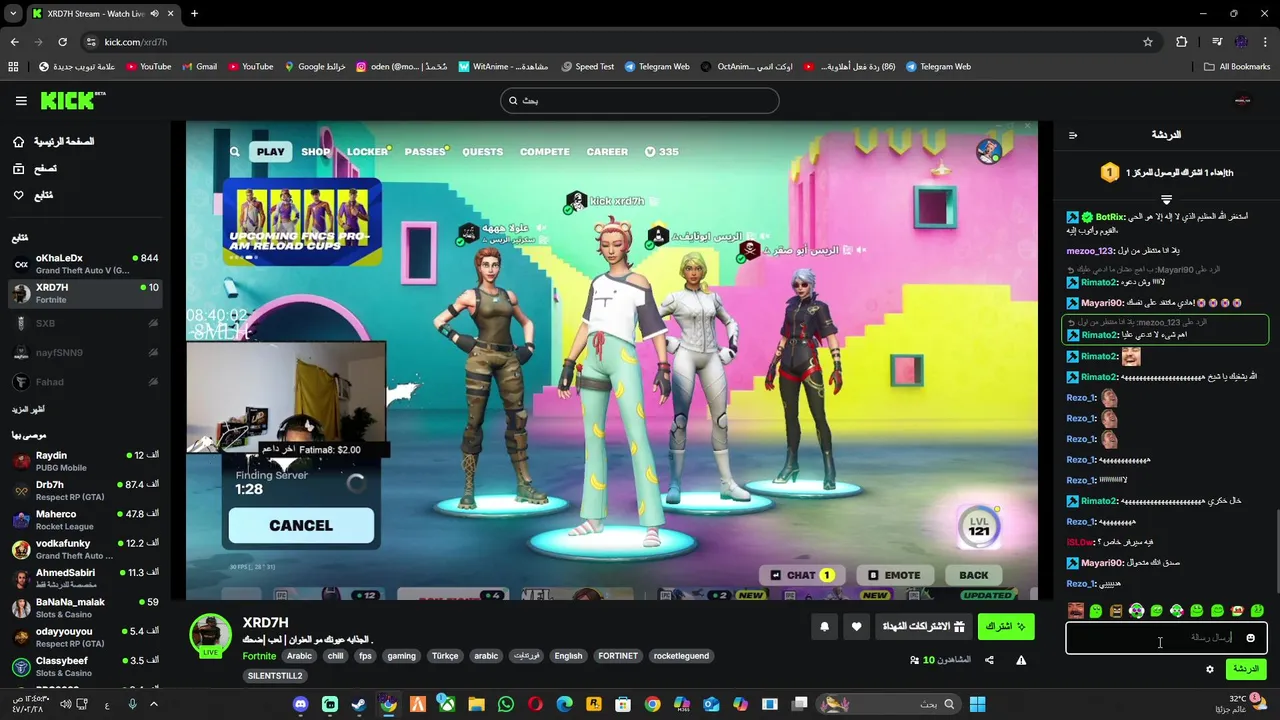Open the Google apps grid in bookmarks bar

tap(13, 67)
